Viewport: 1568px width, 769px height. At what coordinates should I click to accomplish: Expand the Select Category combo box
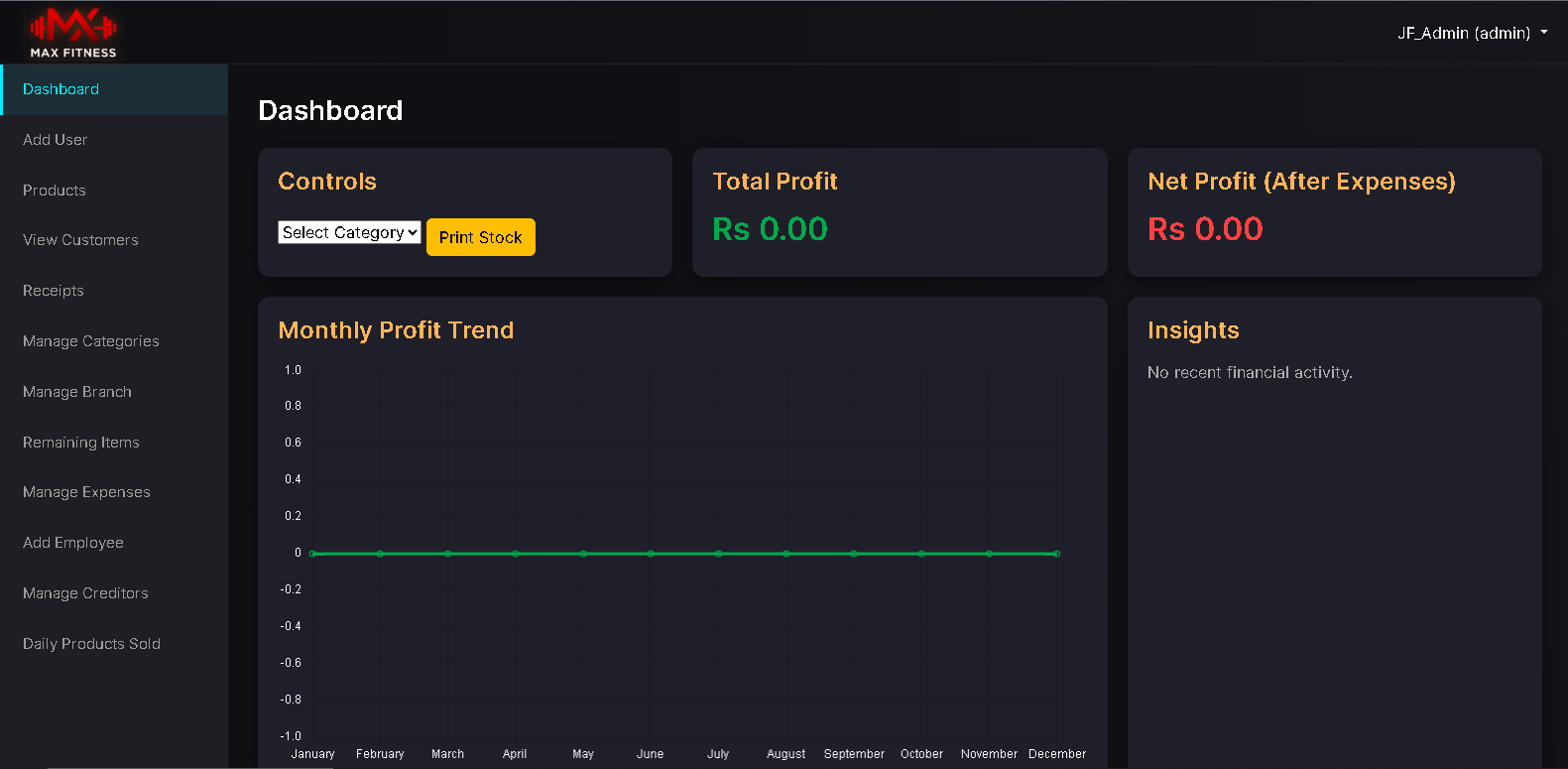pyautogui.click(x=349, y=232)
